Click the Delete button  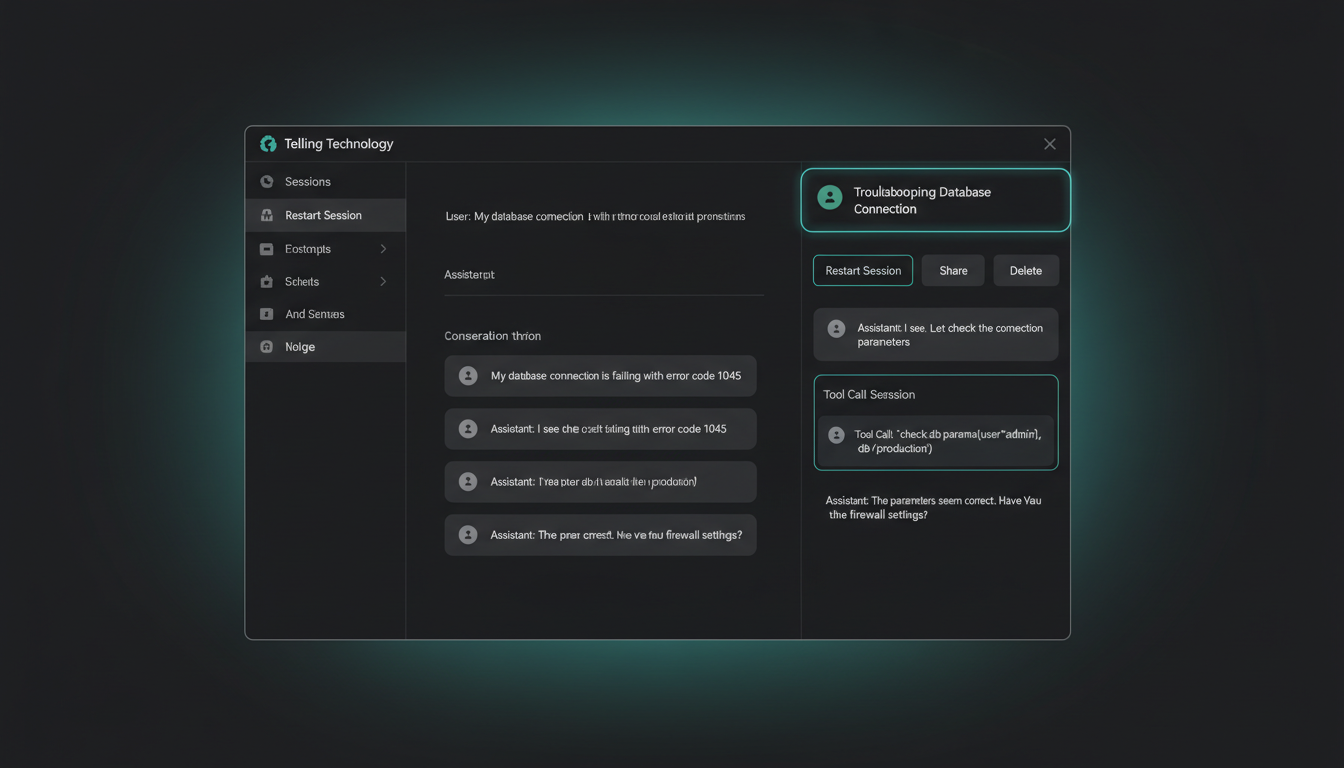click(1026, 271)
